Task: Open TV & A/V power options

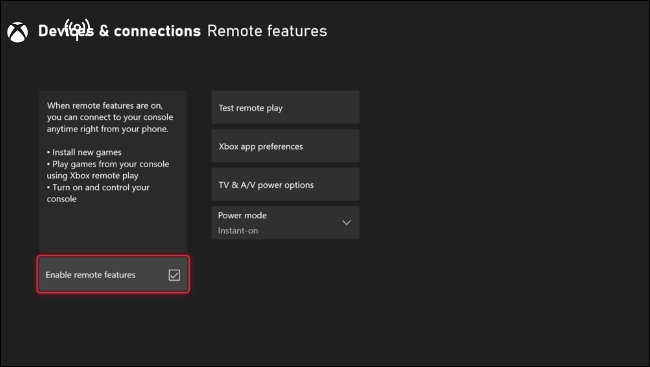Action: coord(285,185)
